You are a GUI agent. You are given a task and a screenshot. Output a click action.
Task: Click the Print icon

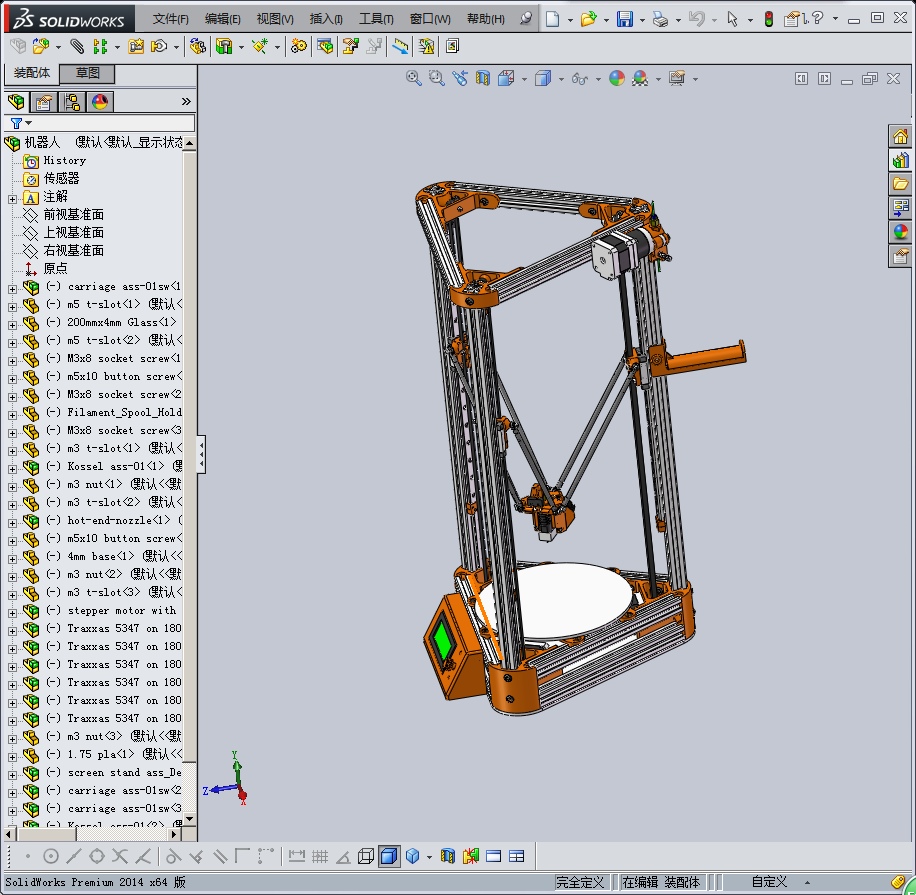coord(659,19)
